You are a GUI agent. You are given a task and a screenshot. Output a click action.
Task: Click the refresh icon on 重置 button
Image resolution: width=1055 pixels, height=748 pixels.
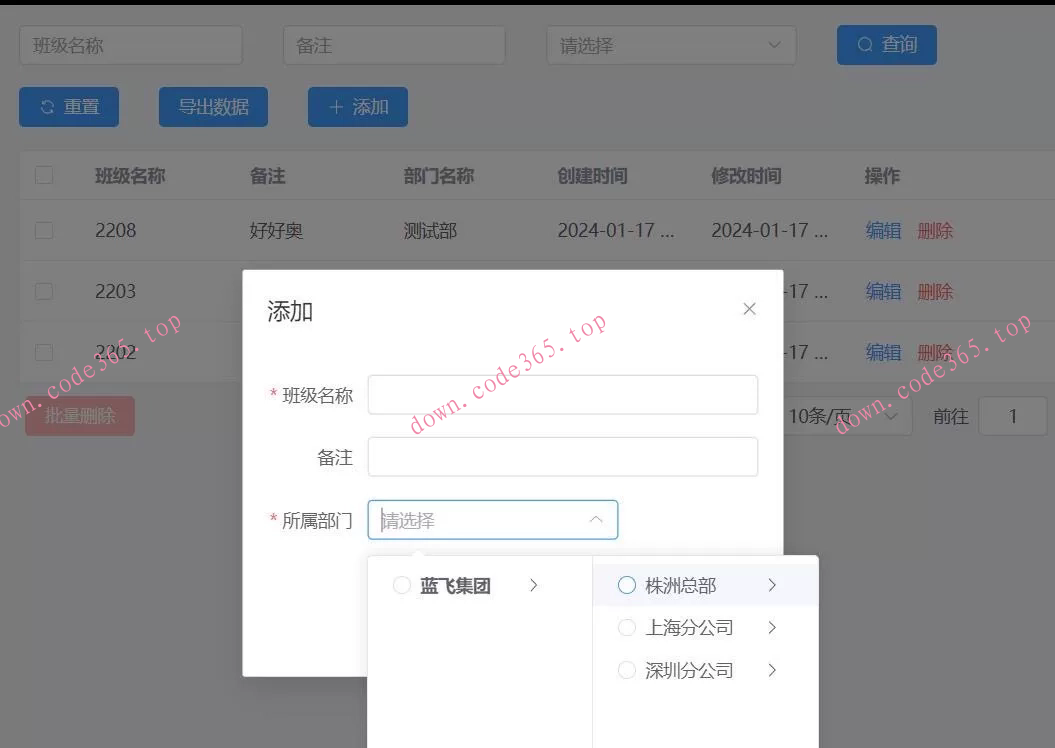(x=48, y=106)
